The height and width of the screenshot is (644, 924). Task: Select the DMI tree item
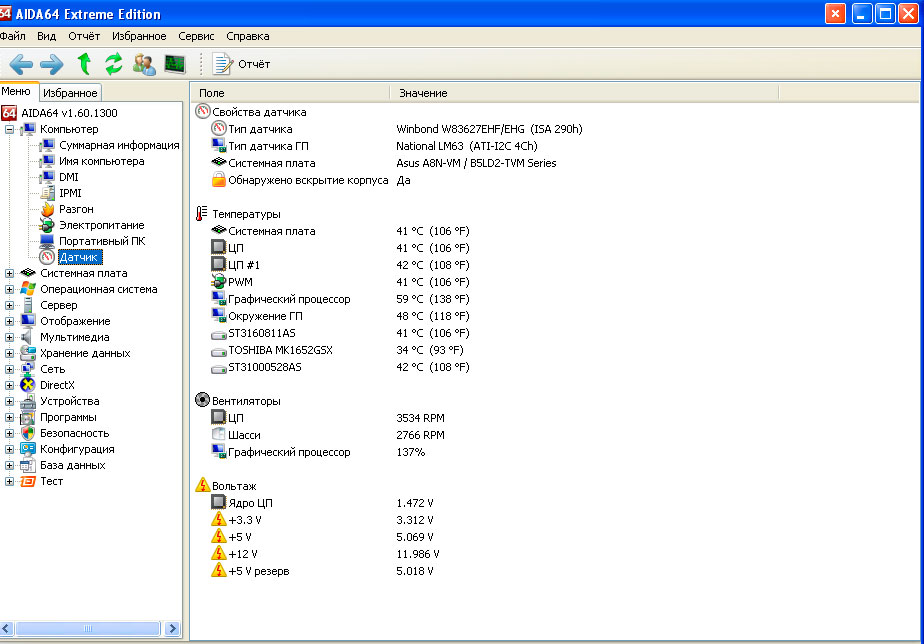tap(68, 177)
